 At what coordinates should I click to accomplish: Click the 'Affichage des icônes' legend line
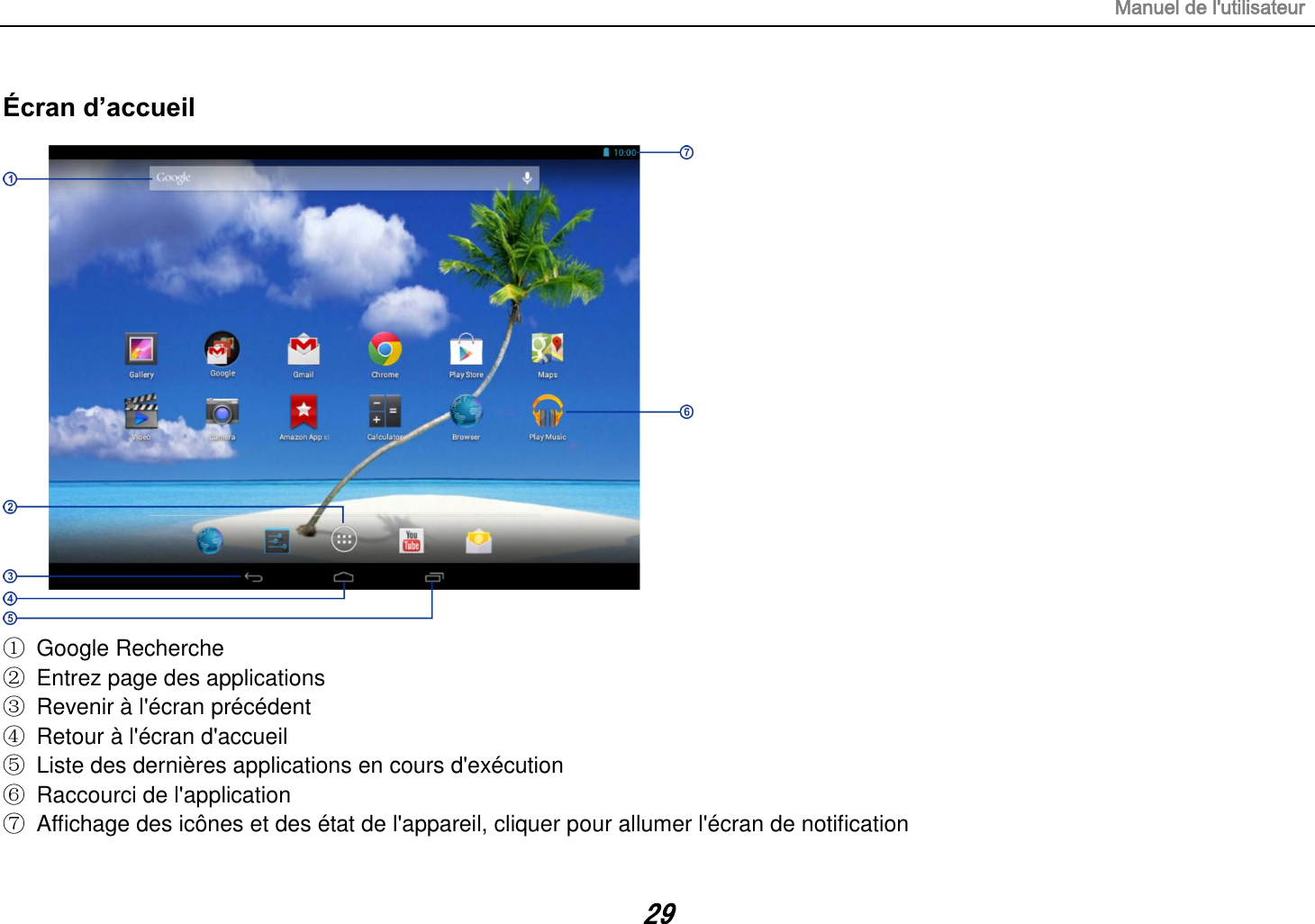472,824
